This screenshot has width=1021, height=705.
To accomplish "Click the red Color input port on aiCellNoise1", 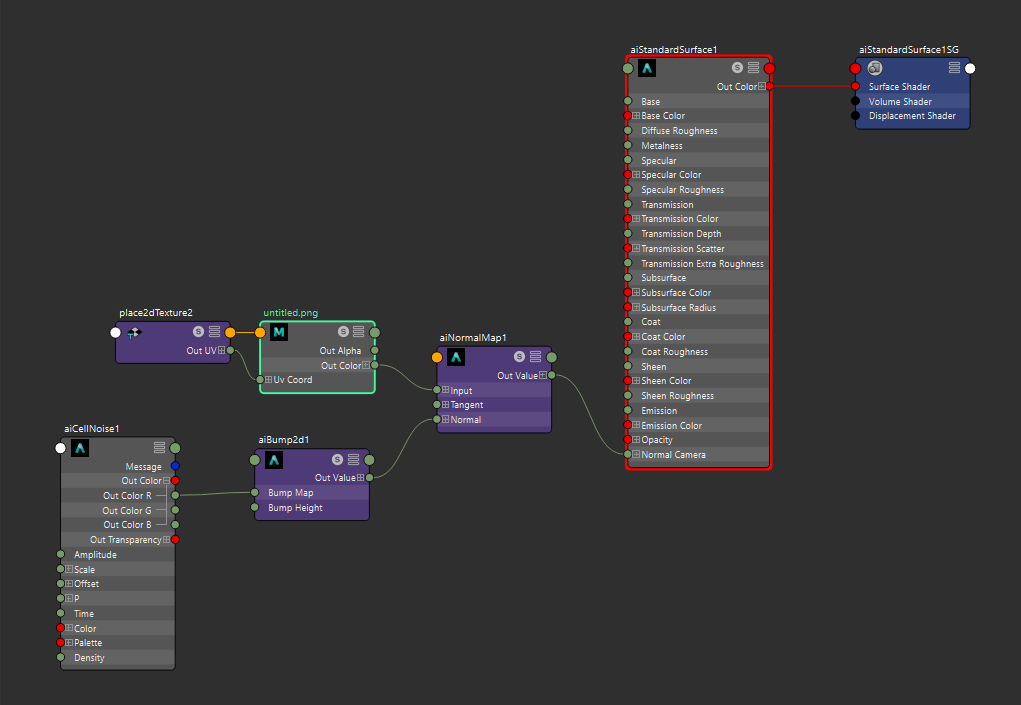I will point(61,629).
